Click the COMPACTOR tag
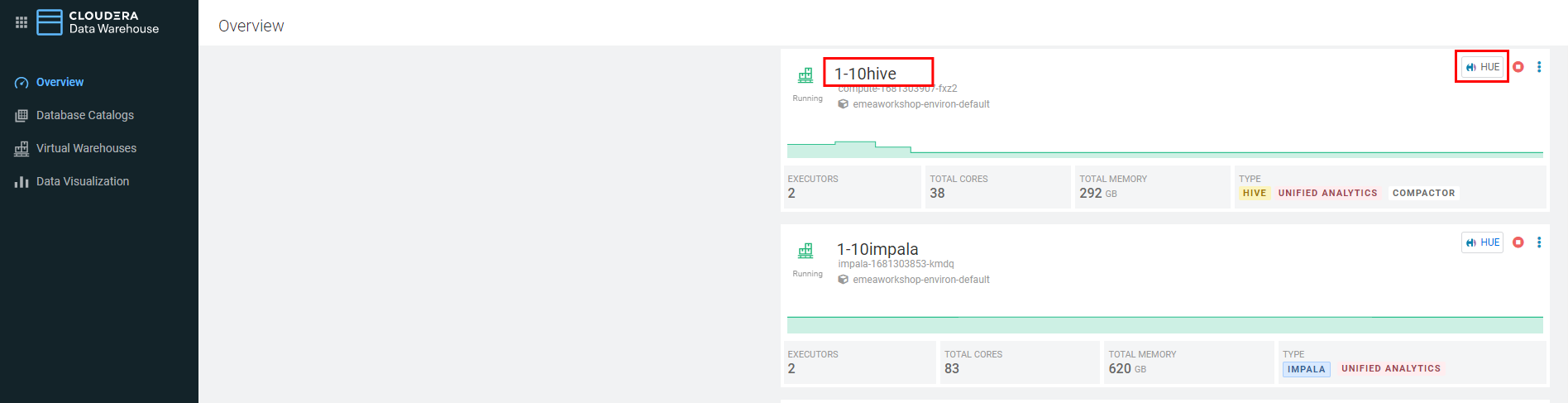Screen dimensions: 1568x403 [x=1423, y=193]
